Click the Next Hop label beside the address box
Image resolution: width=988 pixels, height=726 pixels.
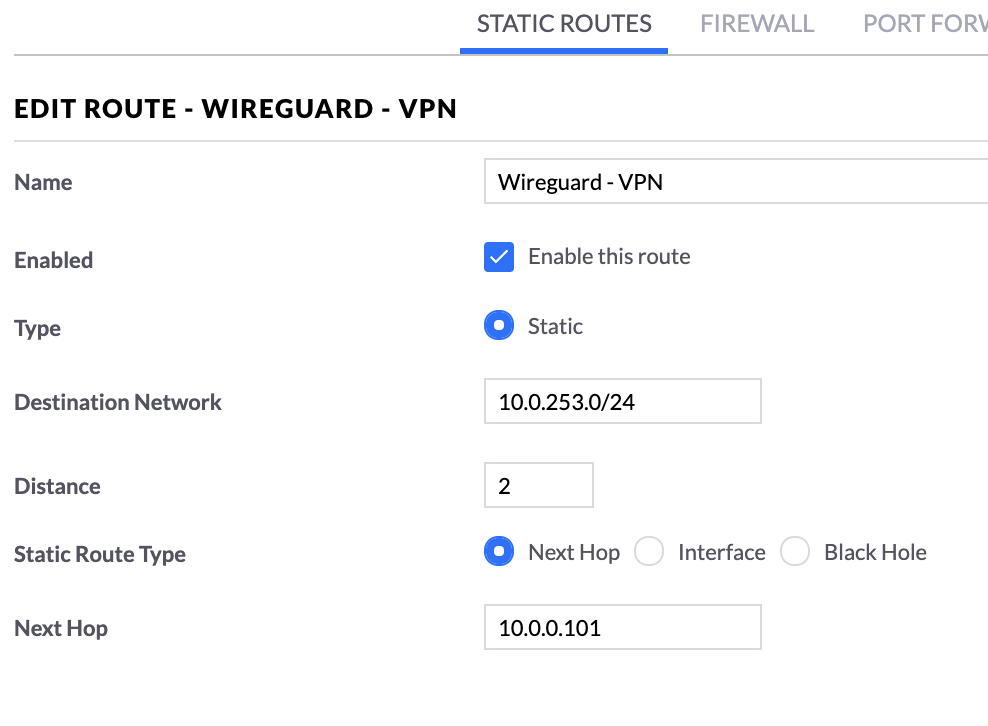(60, 628)
